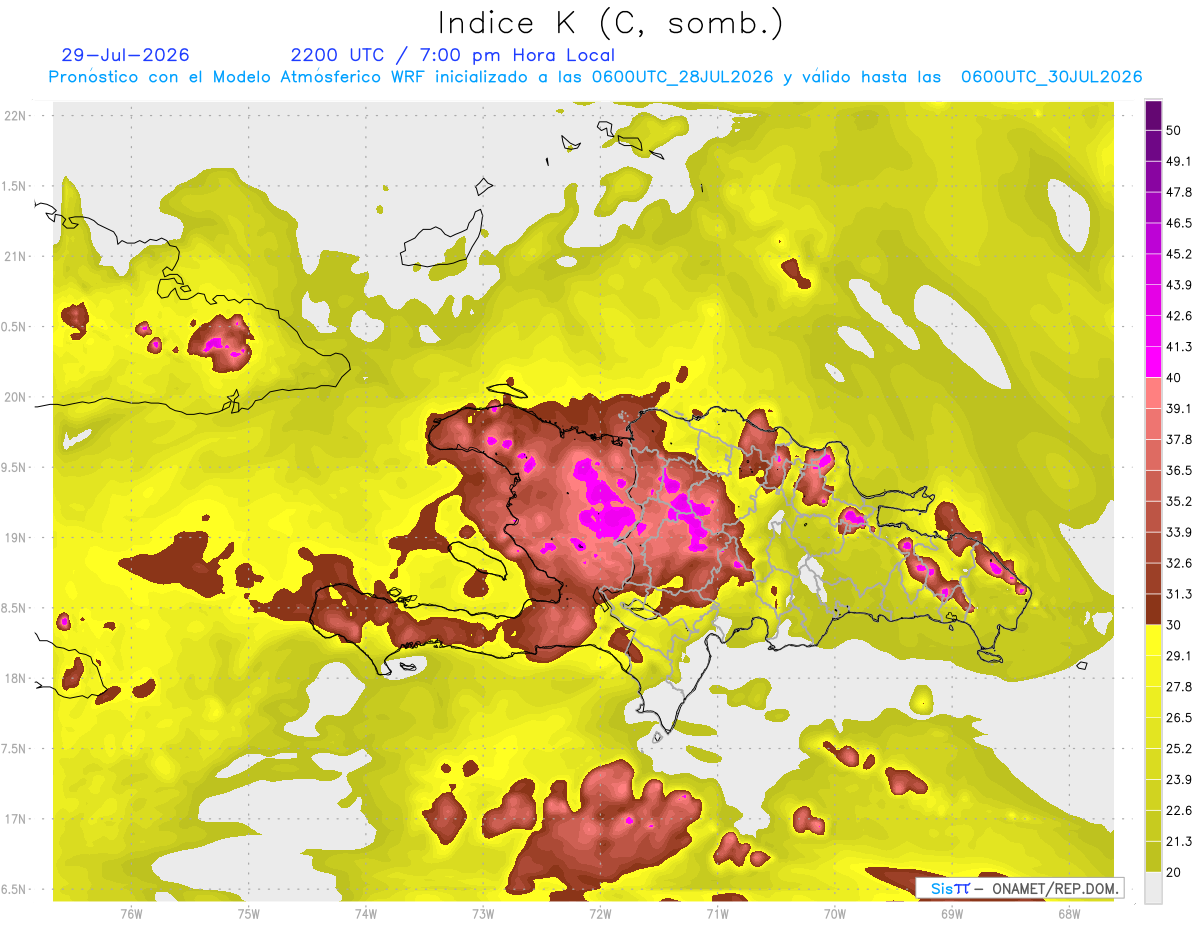Click the 21N latitude axis label
The width and height of the screenshot is (1200, 927).
coord(16,256)
